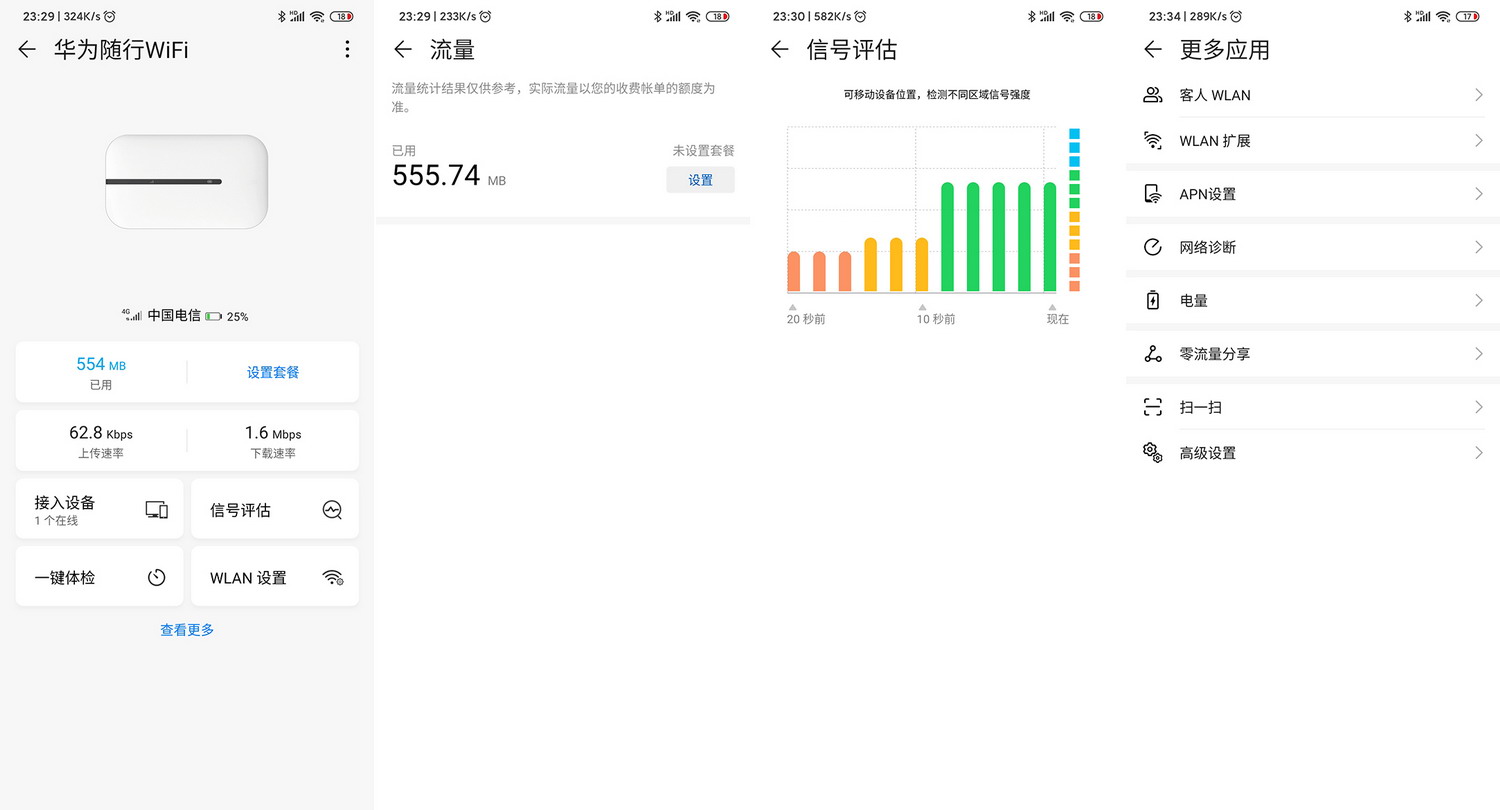Screen dimensions: 1500x810
Task: Open 信号评估 via its signal graph icon
Action: (x=332, y=509)
